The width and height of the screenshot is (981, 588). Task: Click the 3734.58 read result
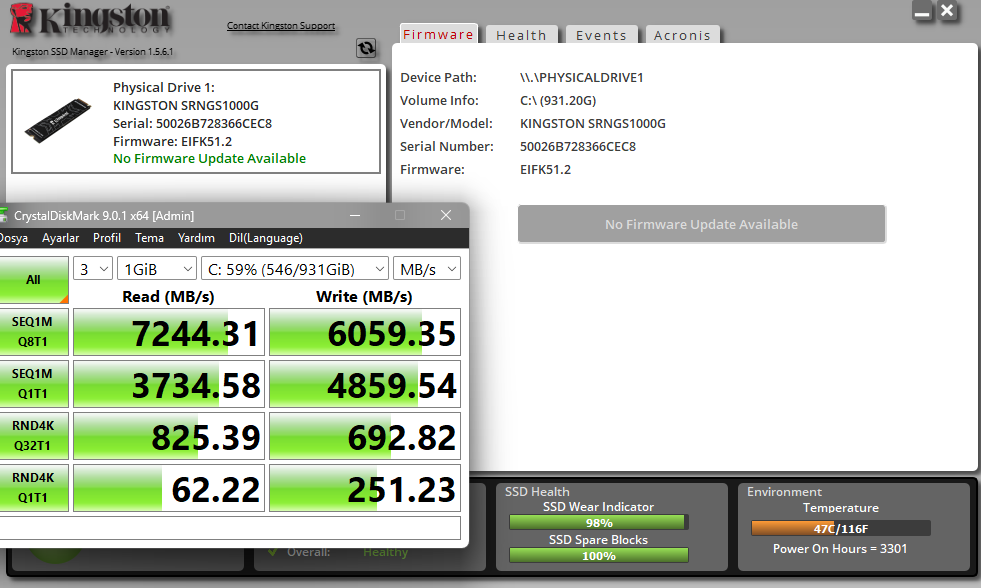pos(169,384)
